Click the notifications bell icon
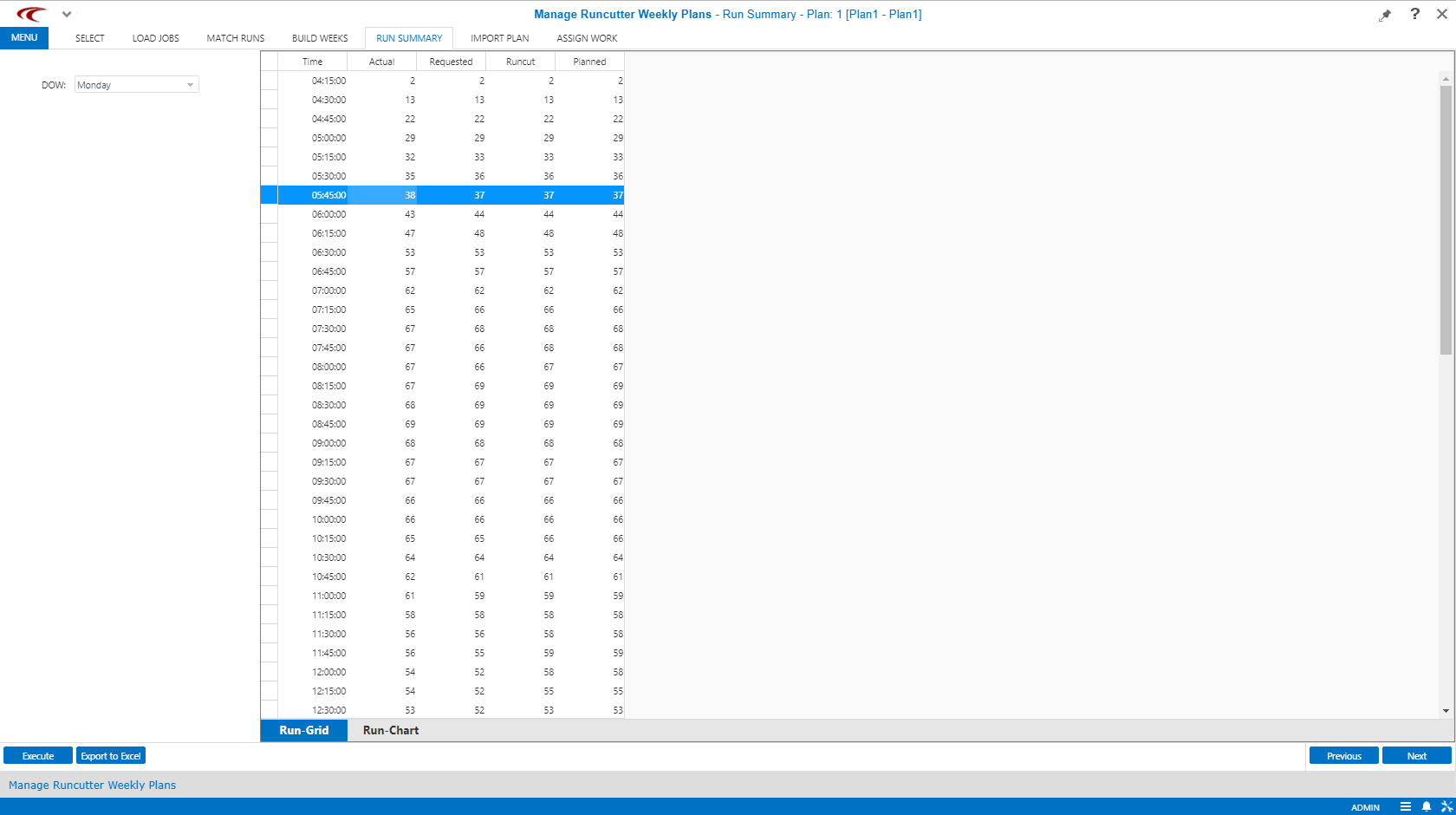The height and width of the screenshot is (815, 1456). click(x=1427, y=806)
